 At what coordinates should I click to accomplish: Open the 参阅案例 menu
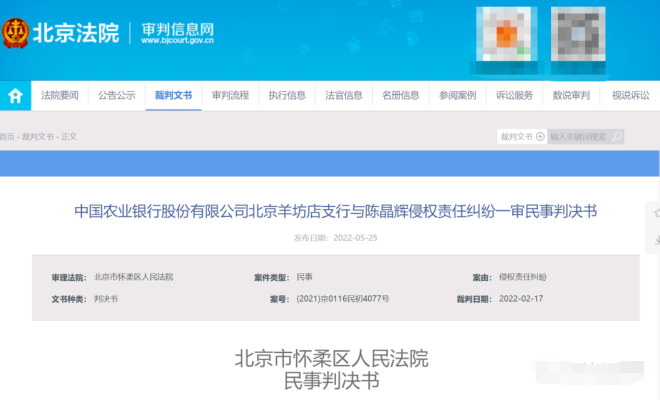tap(458, 96)
